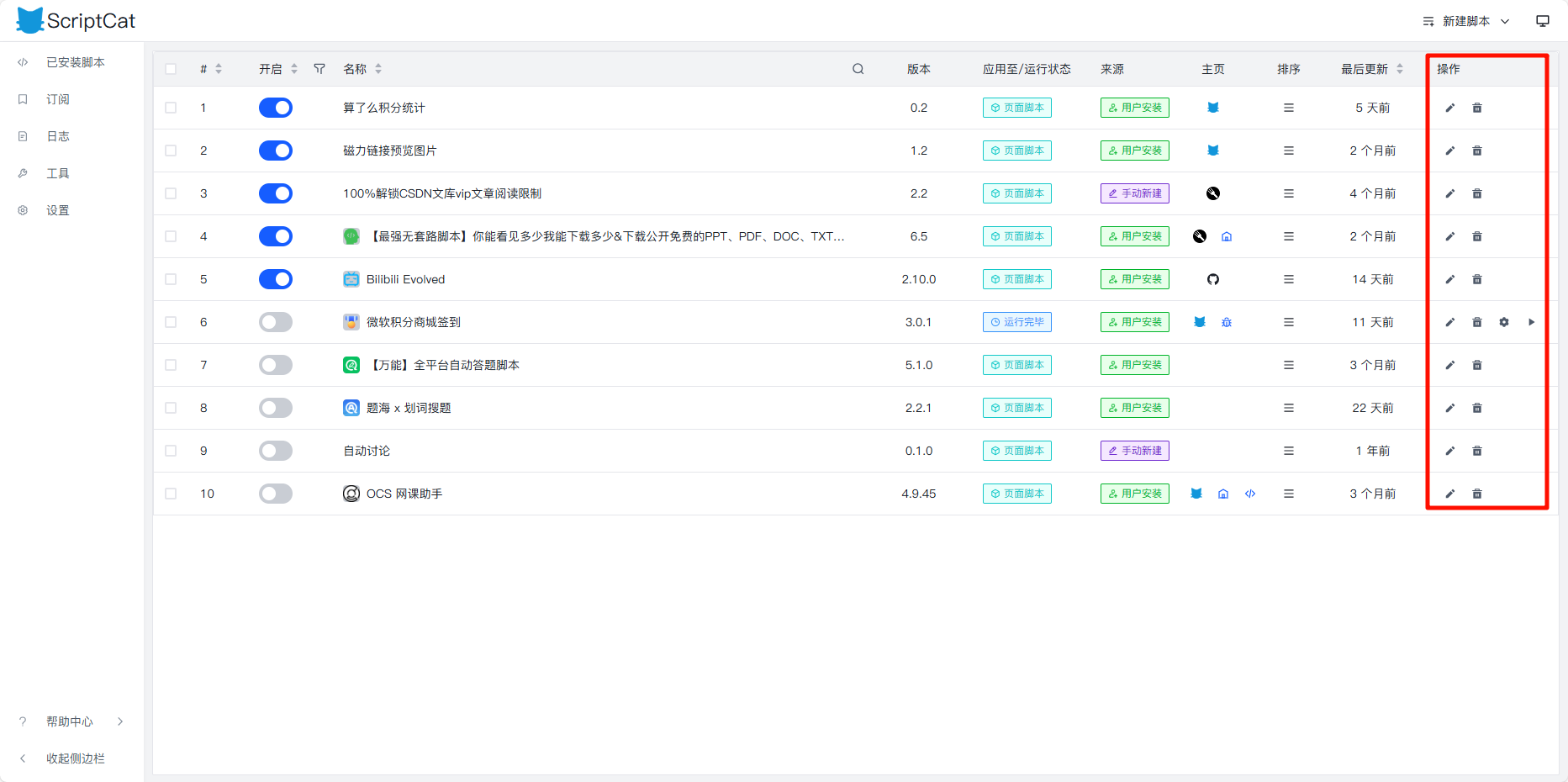Check the select-all checkbox in table header
Viewport: 1568px width, 782px height.
click(171, 69)
